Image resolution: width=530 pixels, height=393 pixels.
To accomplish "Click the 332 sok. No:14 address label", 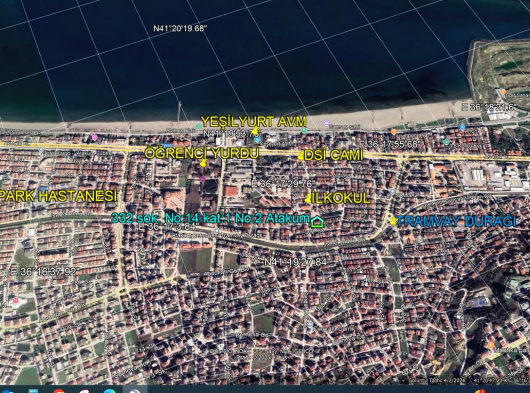I will tap(210, 218).
